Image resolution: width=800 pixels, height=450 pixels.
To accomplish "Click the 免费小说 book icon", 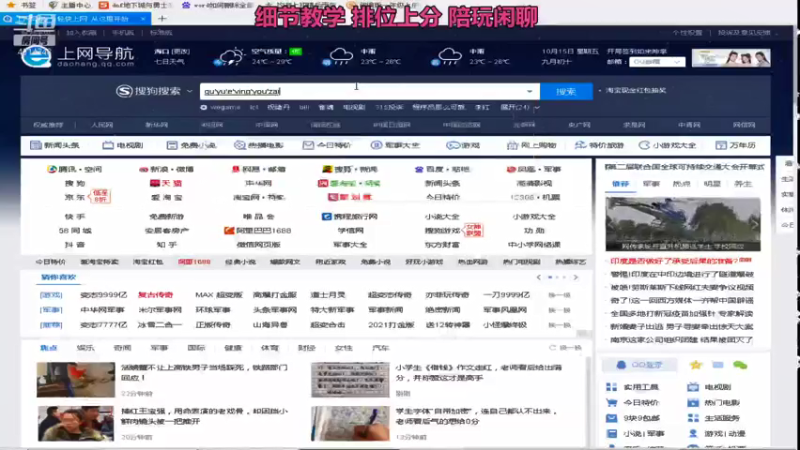I will coord(172,145).
